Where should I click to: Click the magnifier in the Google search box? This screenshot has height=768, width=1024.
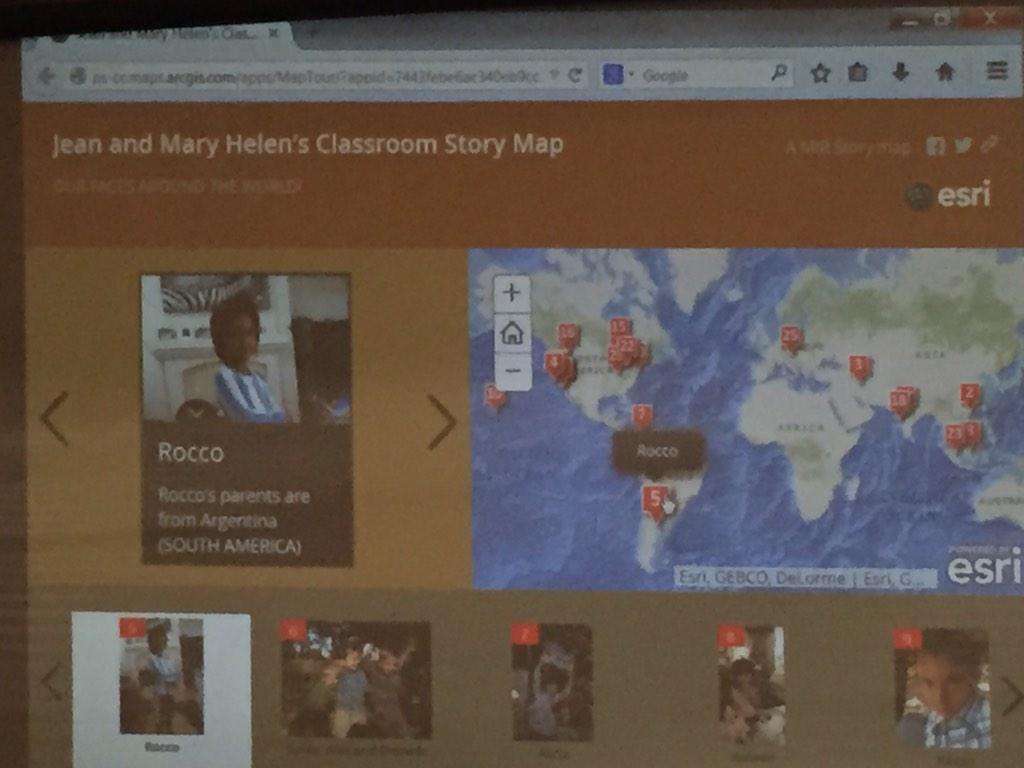tap(778, 73)
